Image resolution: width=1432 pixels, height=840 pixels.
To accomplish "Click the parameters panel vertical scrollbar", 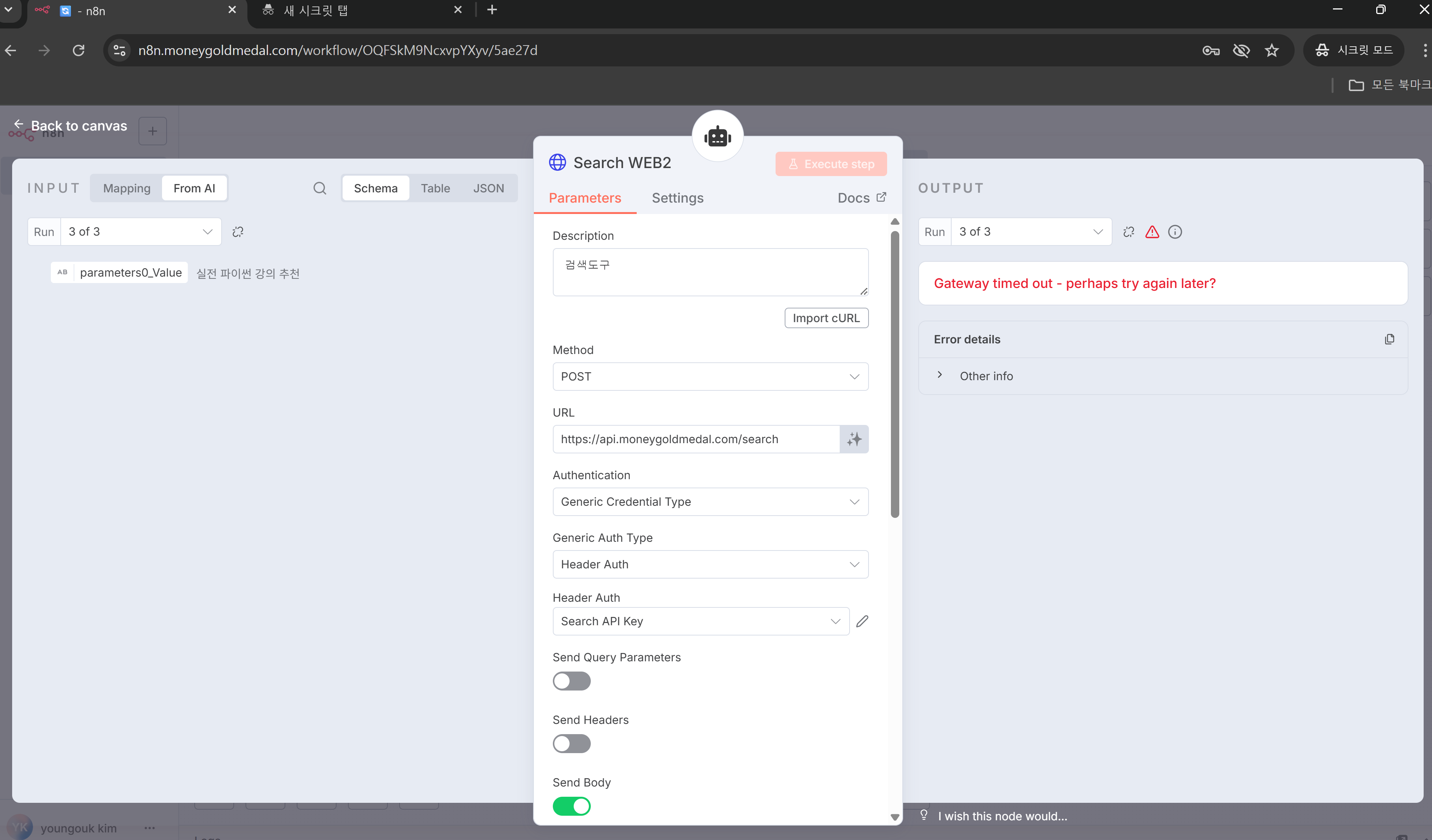I will click(x=894, y=375).
